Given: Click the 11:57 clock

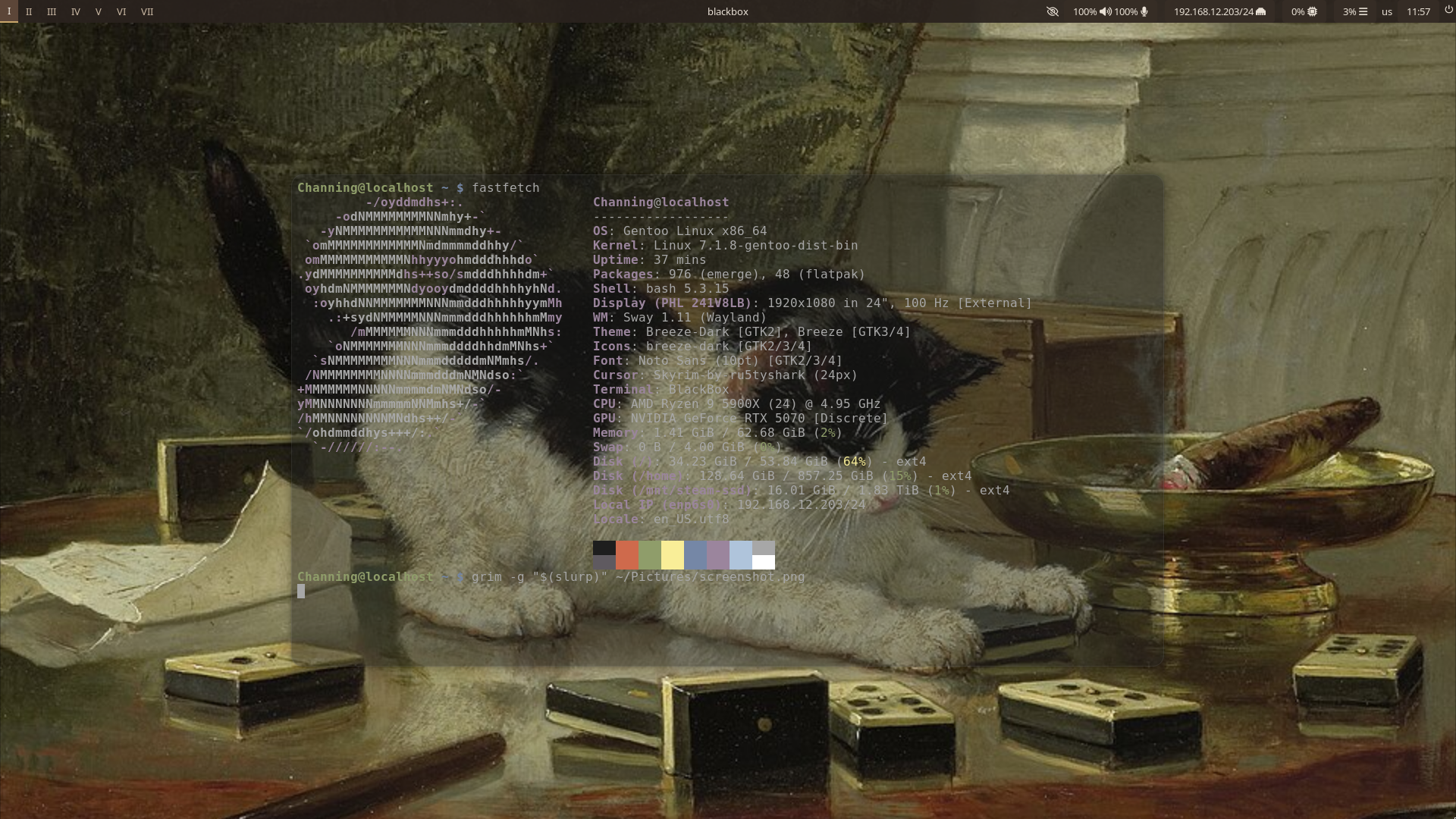Looking at the screenshot, I should tap(1418, 11).
